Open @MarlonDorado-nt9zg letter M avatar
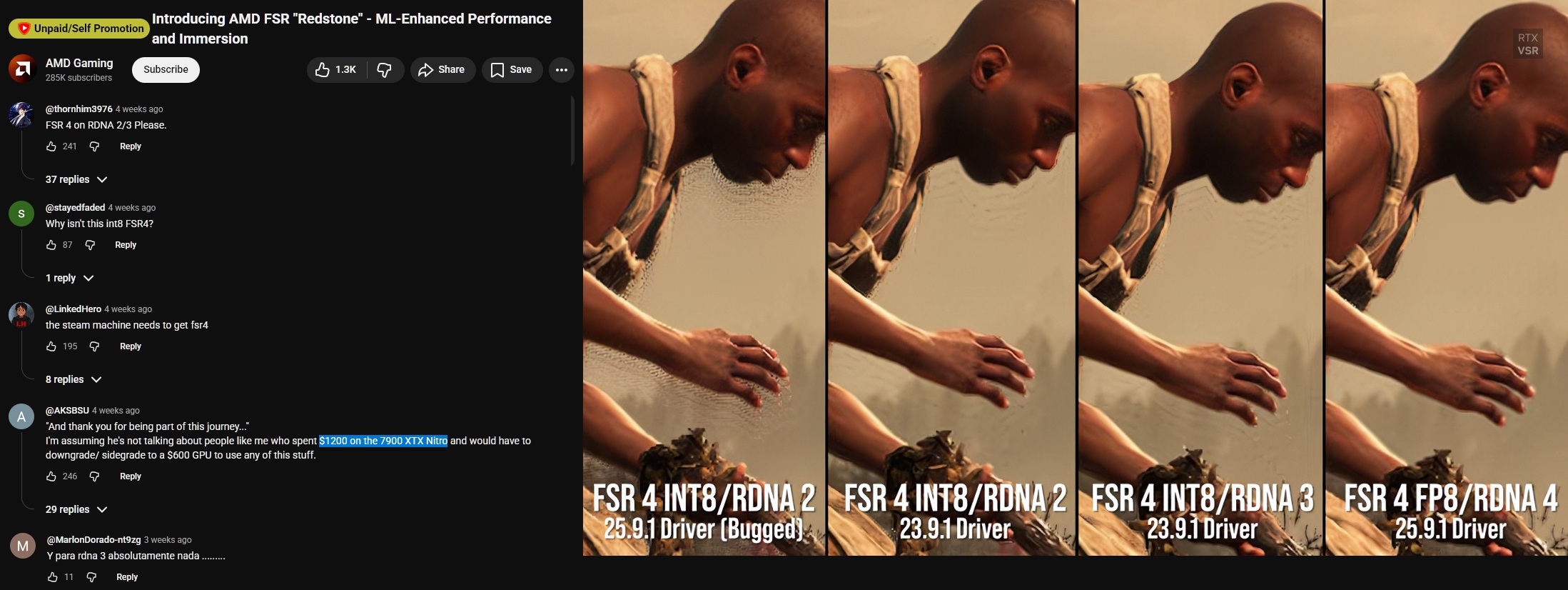 (23, 546)
